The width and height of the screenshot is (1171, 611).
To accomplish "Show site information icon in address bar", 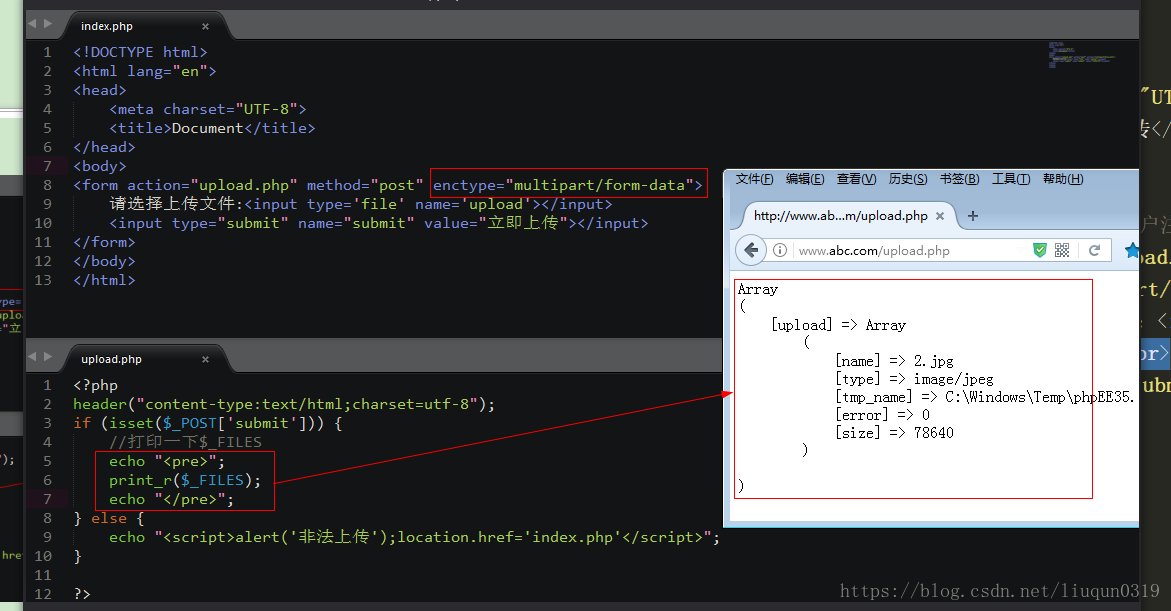I will (x=780, y=250).
